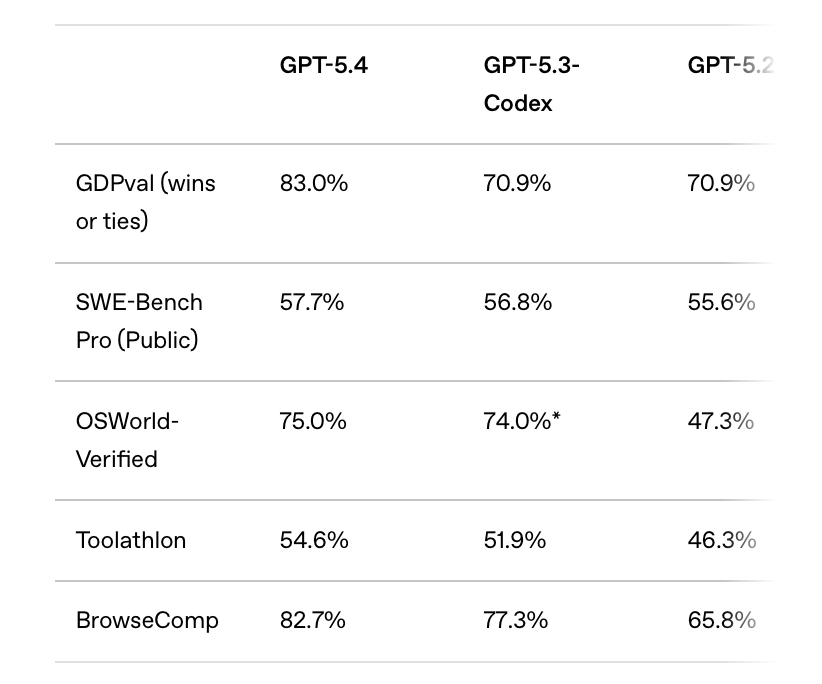Screen dimensions: 822x684
Task: Click the 47.3% OSWorld value
Action: click(721, 421)
